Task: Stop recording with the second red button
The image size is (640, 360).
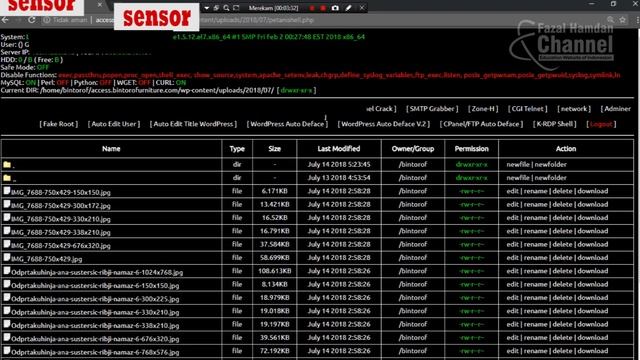Action: pyautogui.click(x=323, y=8)
